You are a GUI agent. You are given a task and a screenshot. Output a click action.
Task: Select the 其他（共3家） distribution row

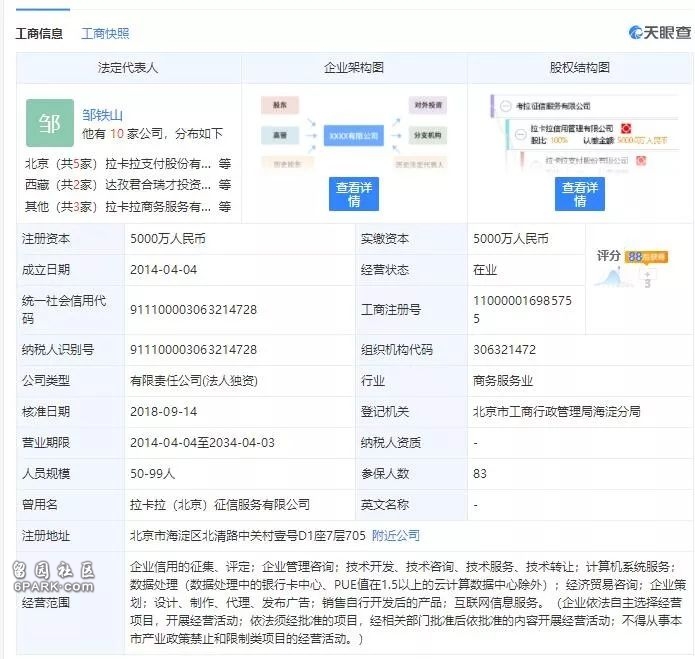click(128, 207)
